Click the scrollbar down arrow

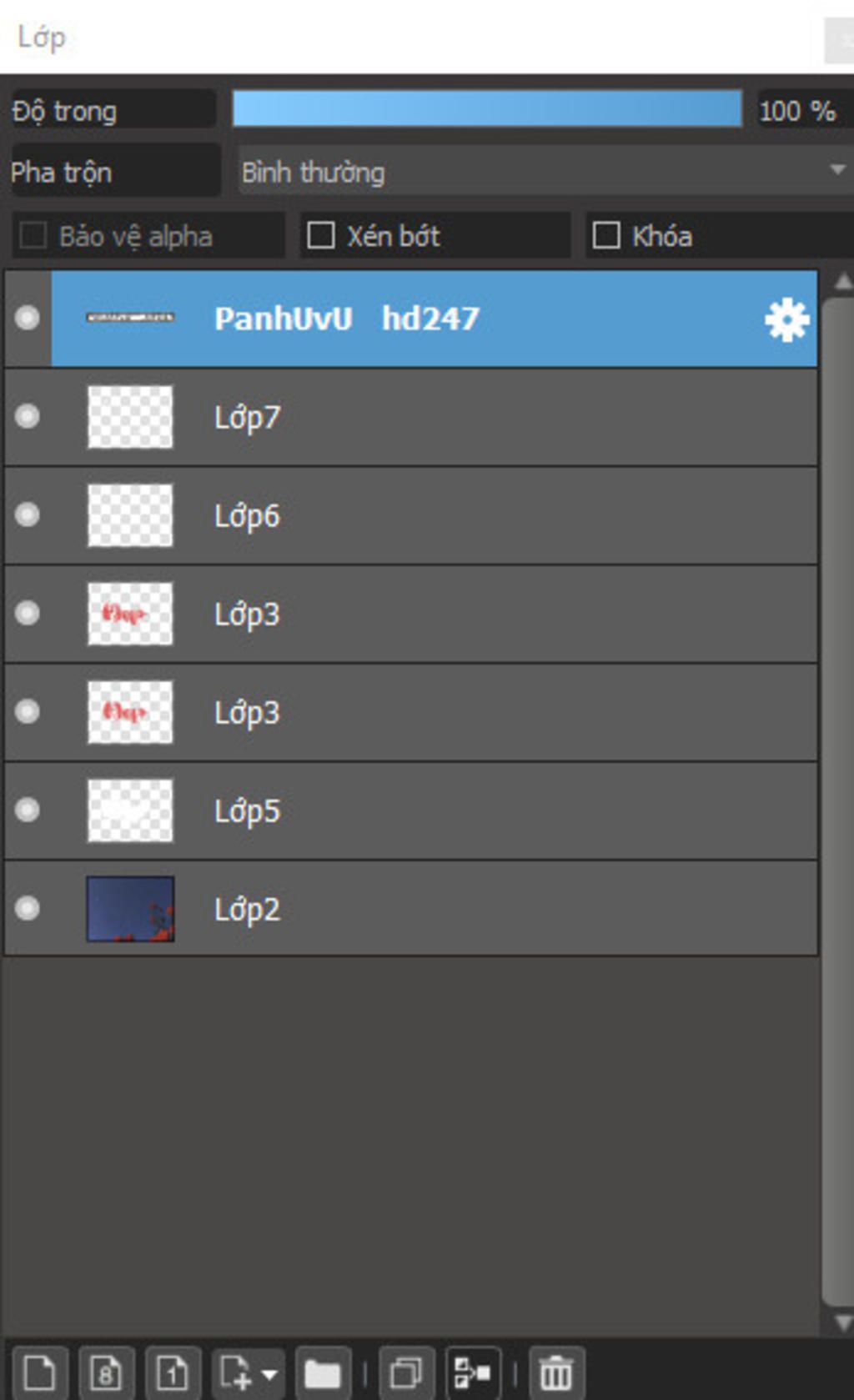point(843,1323)
